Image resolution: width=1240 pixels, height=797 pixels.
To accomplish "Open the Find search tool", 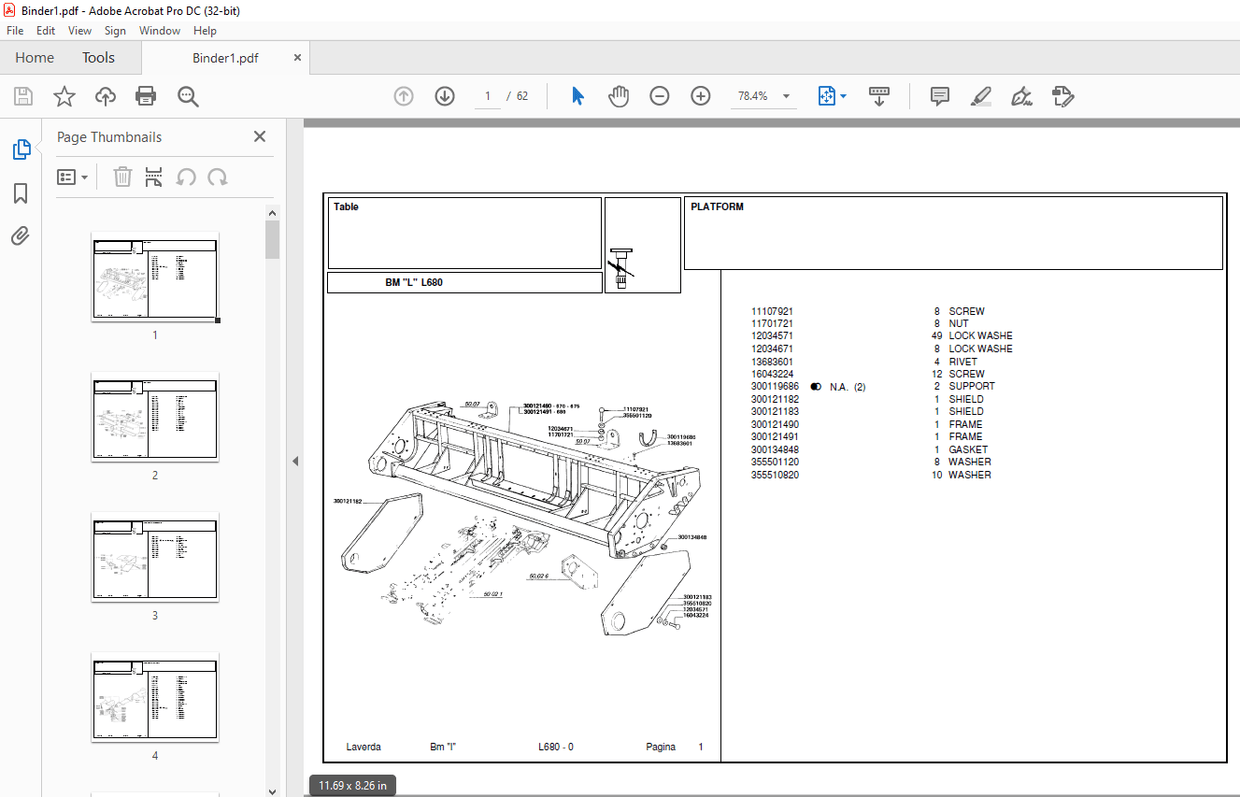I will pyautogui.click(x=186, y=96).
